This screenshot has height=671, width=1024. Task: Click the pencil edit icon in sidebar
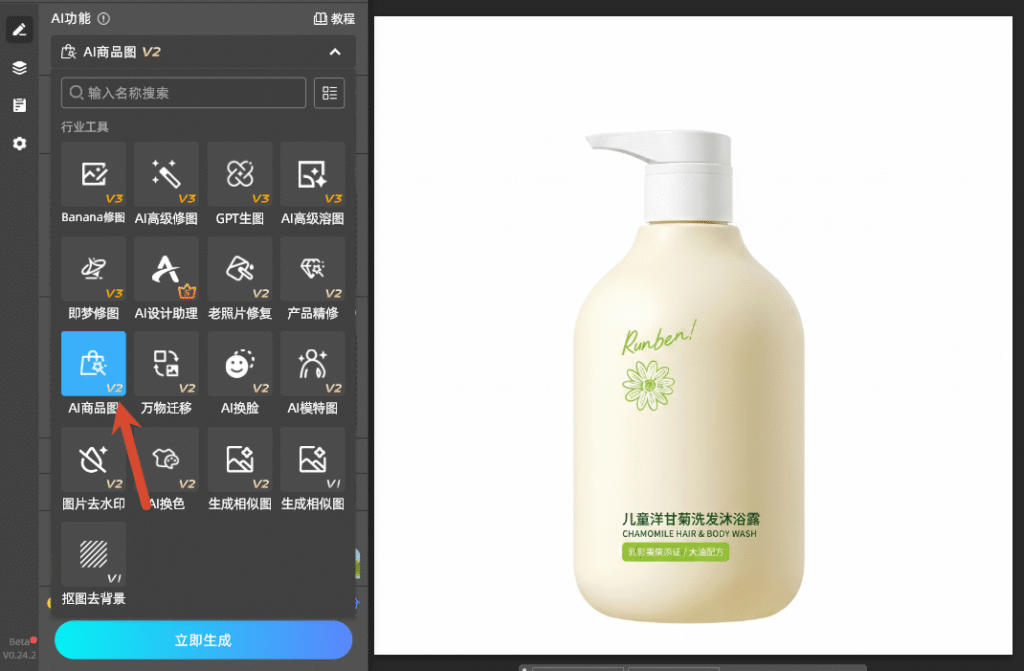click(20, 30)
